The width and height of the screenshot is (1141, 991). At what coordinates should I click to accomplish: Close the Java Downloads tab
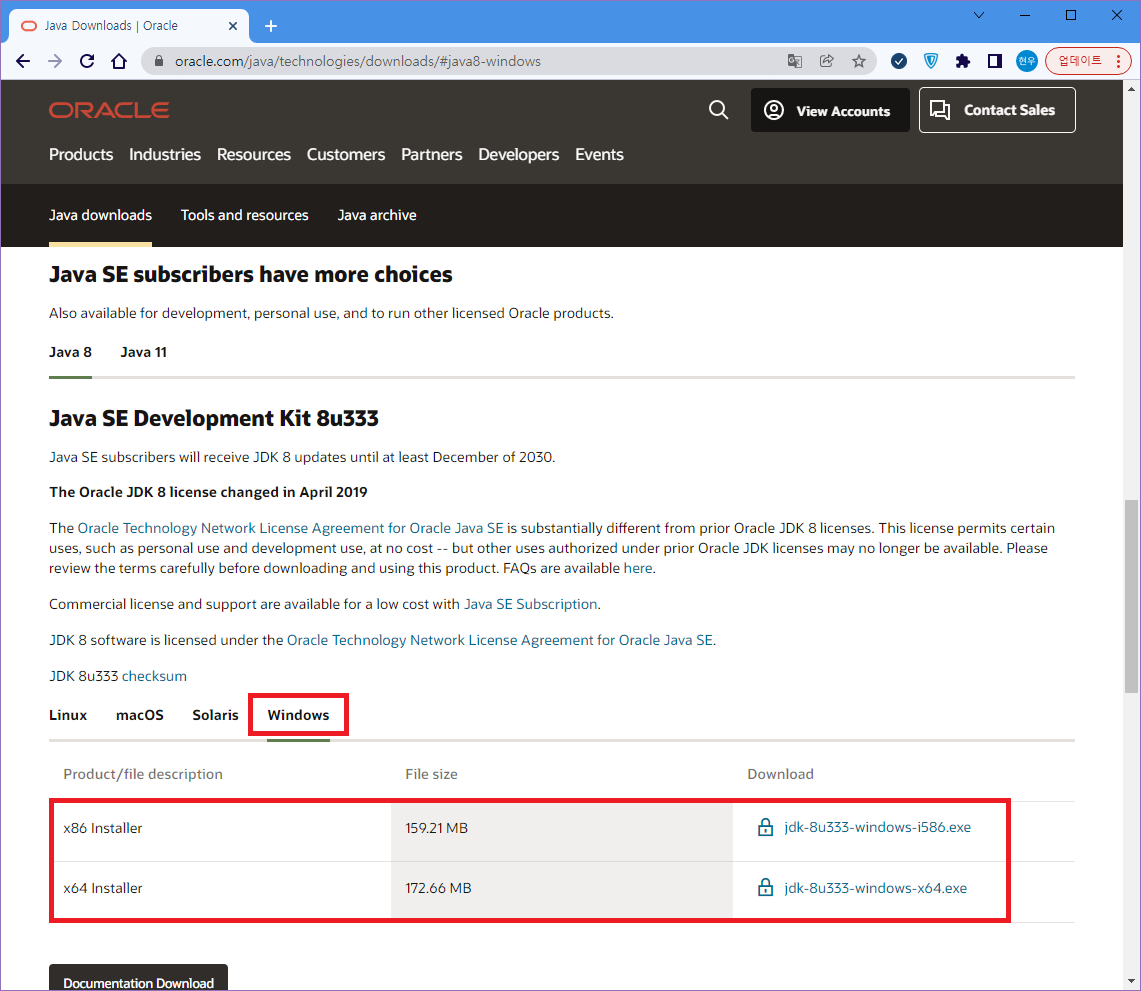pos(233,26)
